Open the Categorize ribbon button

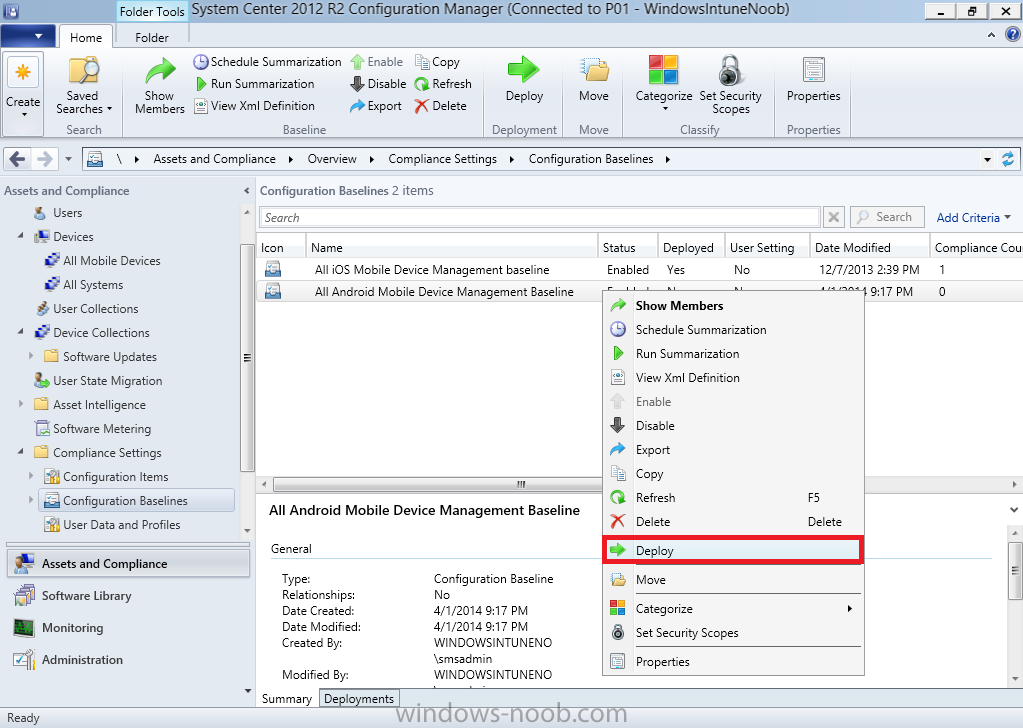664,83
